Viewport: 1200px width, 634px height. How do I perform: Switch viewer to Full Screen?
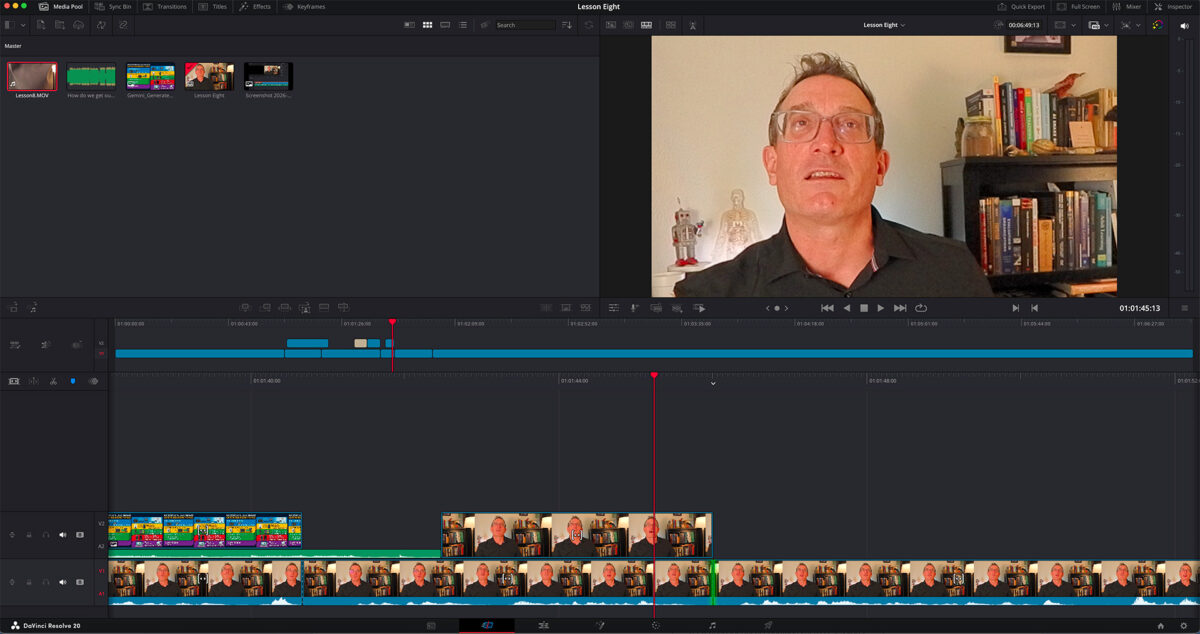(x=1078, y=7)
